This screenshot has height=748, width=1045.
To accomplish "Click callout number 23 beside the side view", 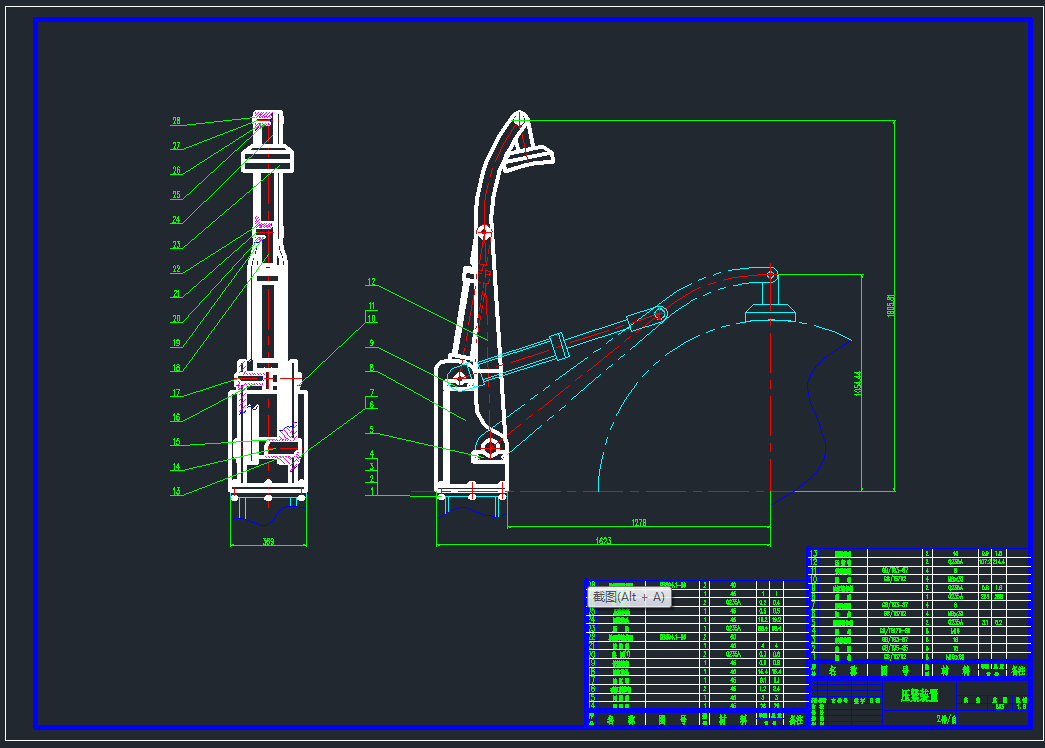I will coord(176,245).
